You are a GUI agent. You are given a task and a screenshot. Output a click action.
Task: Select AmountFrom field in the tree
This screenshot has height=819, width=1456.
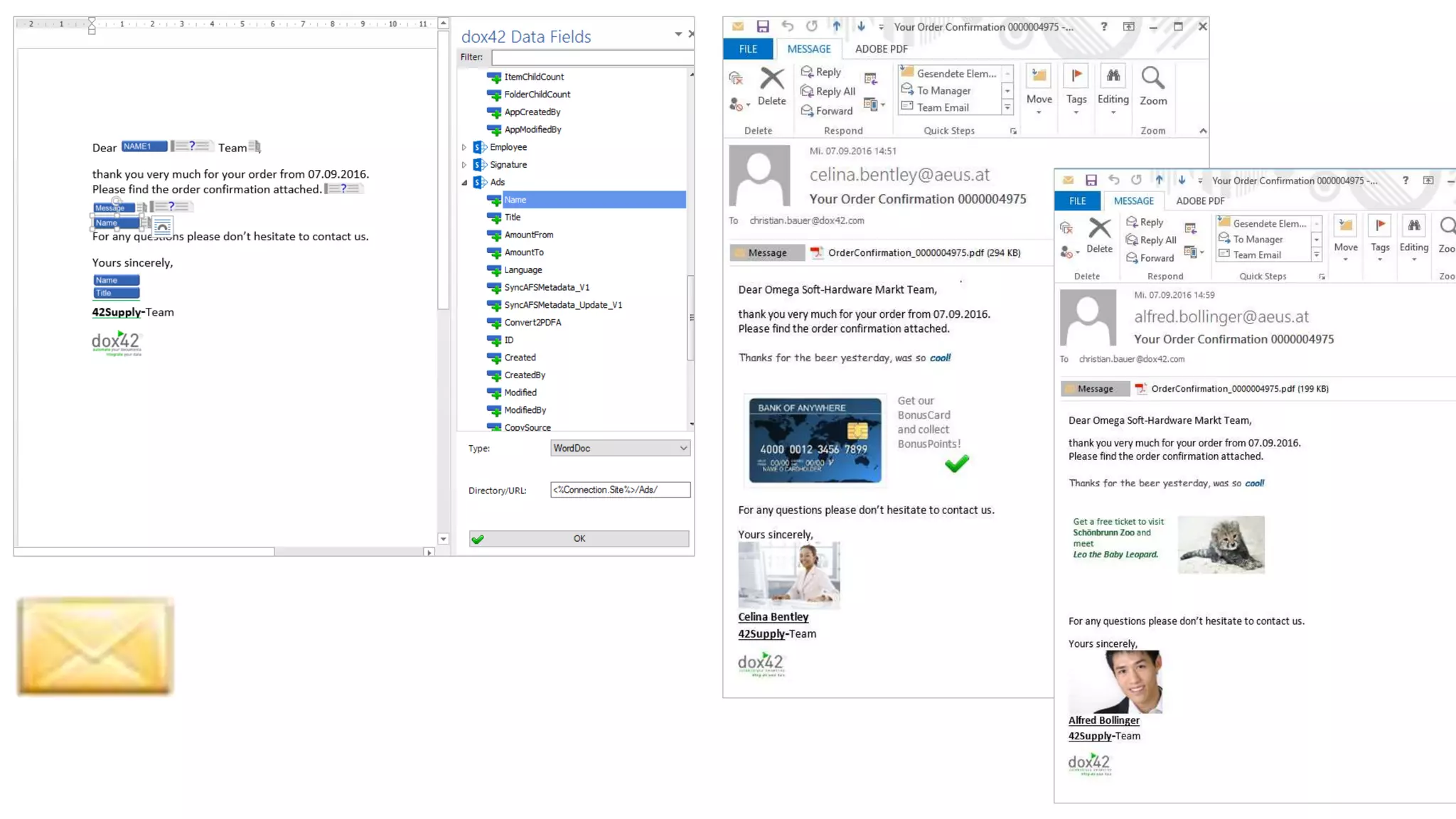(528, 235)
